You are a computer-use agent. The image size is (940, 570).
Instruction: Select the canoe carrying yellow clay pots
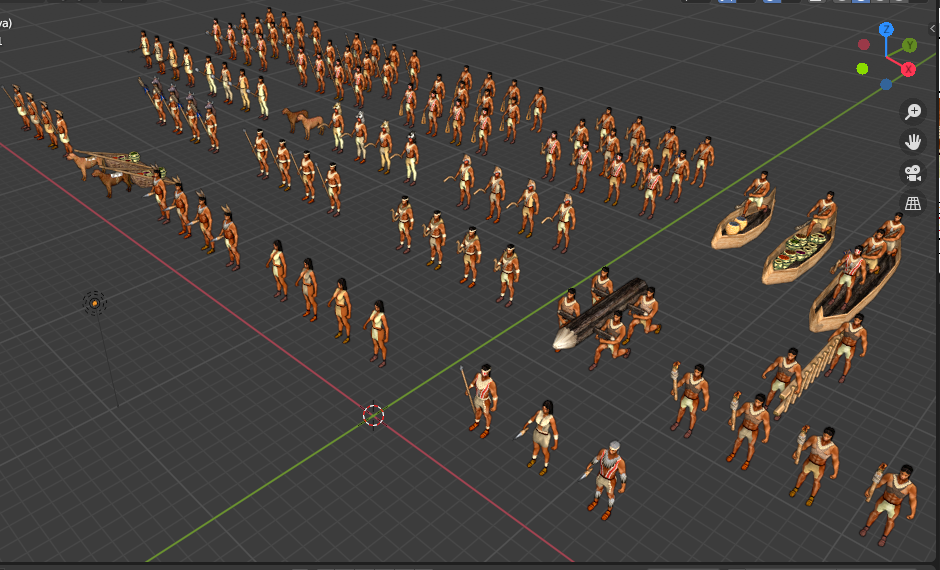pyautogui.click(x=743, y=223)
